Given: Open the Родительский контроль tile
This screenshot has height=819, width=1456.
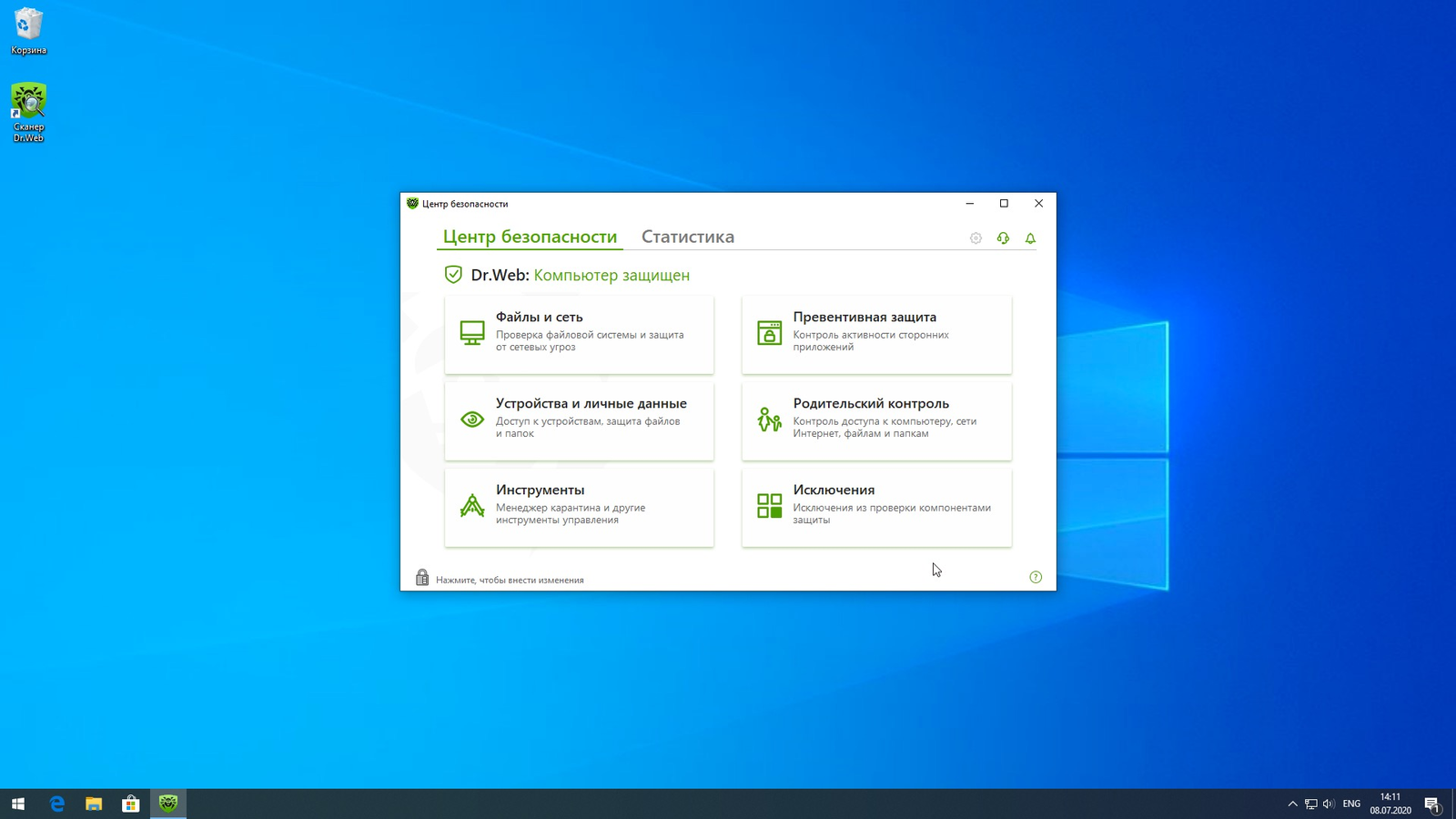Looking at the screenshot, I should click(876, 420).
